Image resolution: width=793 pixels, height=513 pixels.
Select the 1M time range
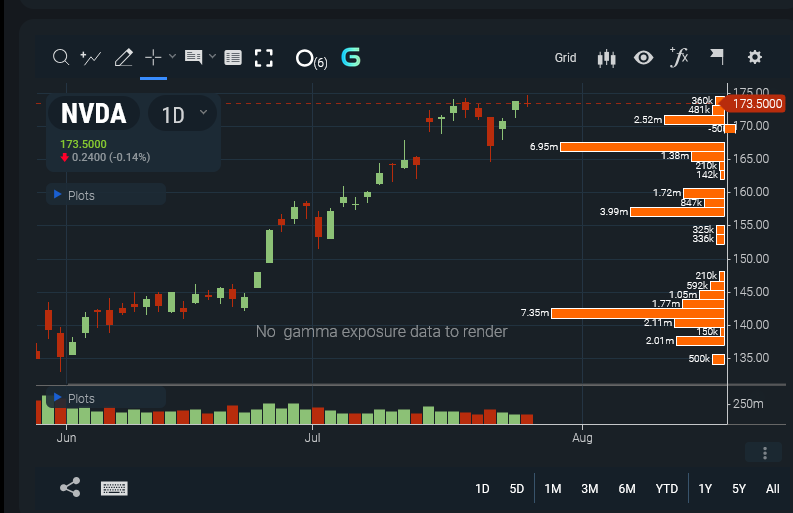click(553, 489)
